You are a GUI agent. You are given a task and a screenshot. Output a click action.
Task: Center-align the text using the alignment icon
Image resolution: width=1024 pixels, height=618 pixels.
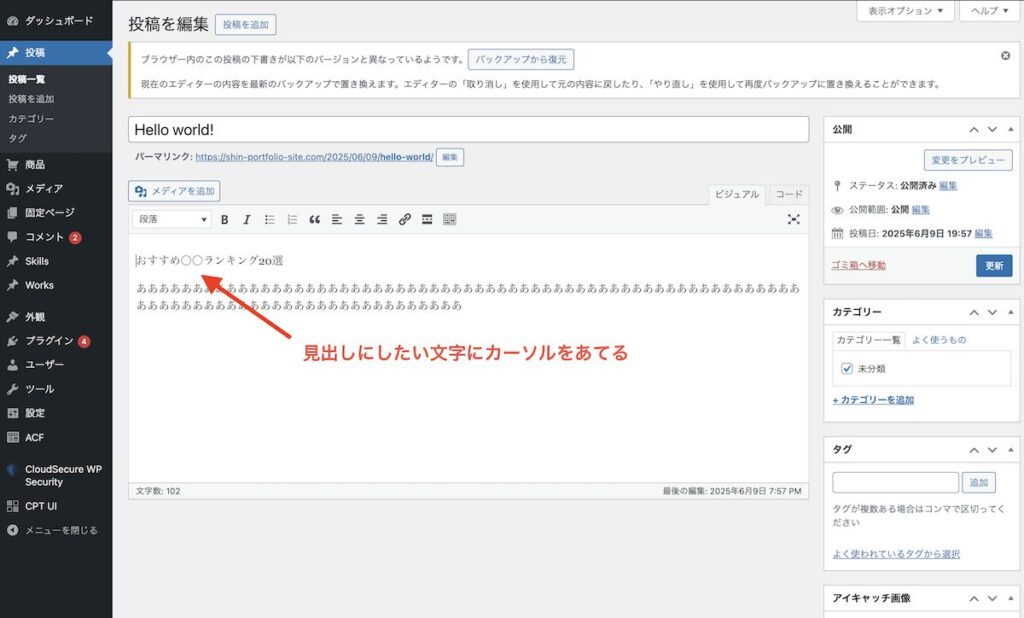point(360,219)
